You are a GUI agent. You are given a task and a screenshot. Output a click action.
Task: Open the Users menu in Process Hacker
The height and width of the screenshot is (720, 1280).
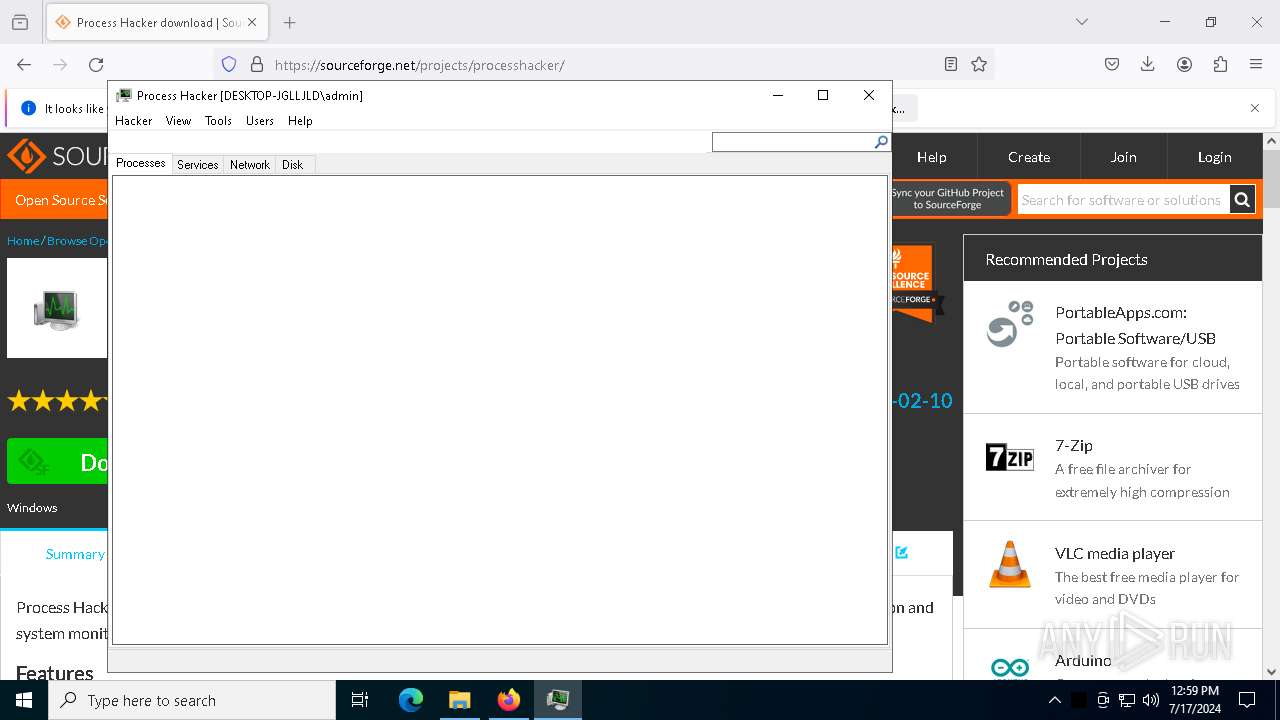[x=260, y=121]
